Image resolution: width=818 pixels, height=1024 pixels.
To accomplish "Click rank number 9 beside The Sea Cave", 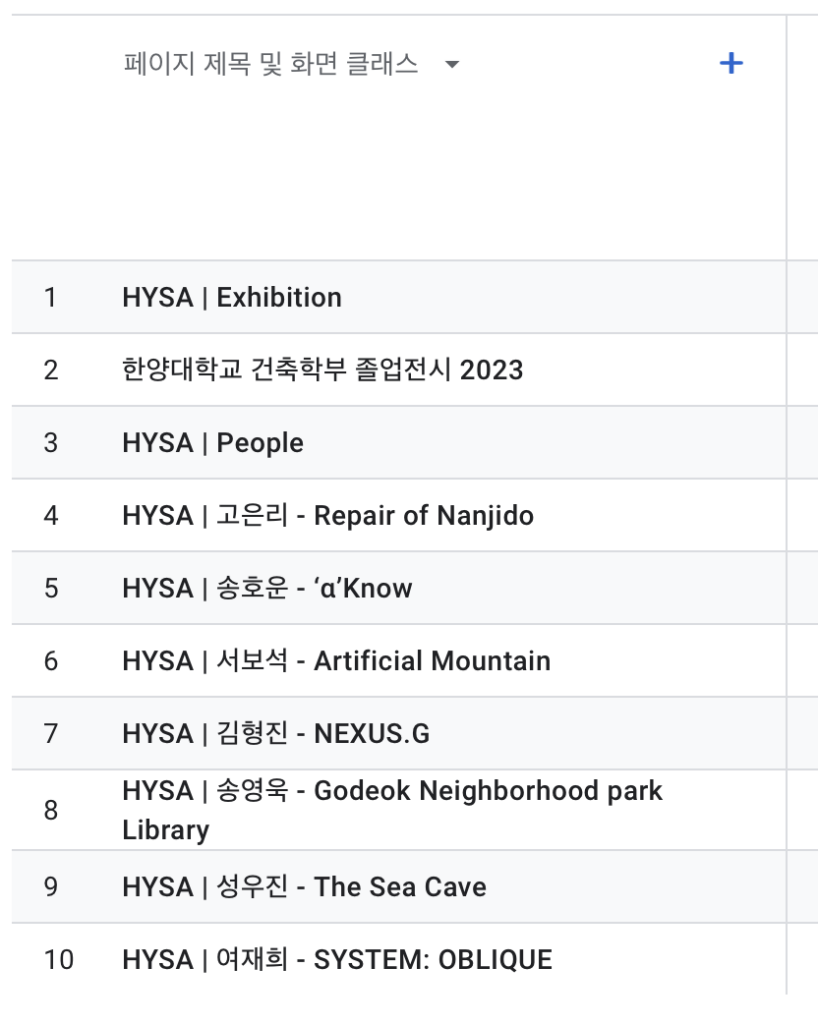I will pyautogui.click(x=51, y=887).
